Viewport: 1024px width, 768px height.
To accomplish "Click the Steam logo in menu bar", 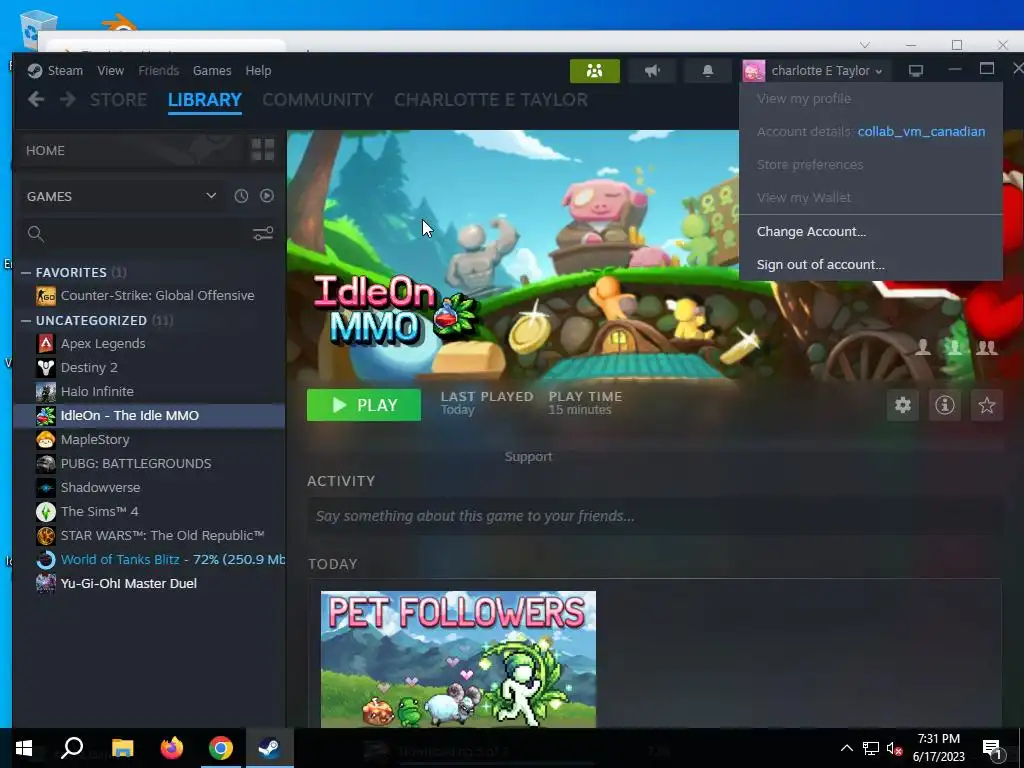I will pyautogui.click(x=35, y=71).
